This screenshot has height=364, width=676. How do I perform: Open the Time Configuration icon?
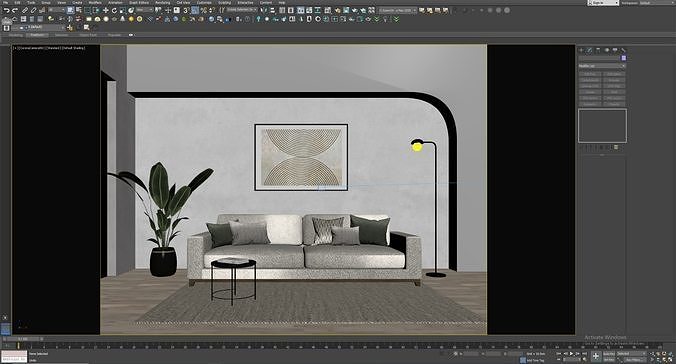(x=585, y=359)
